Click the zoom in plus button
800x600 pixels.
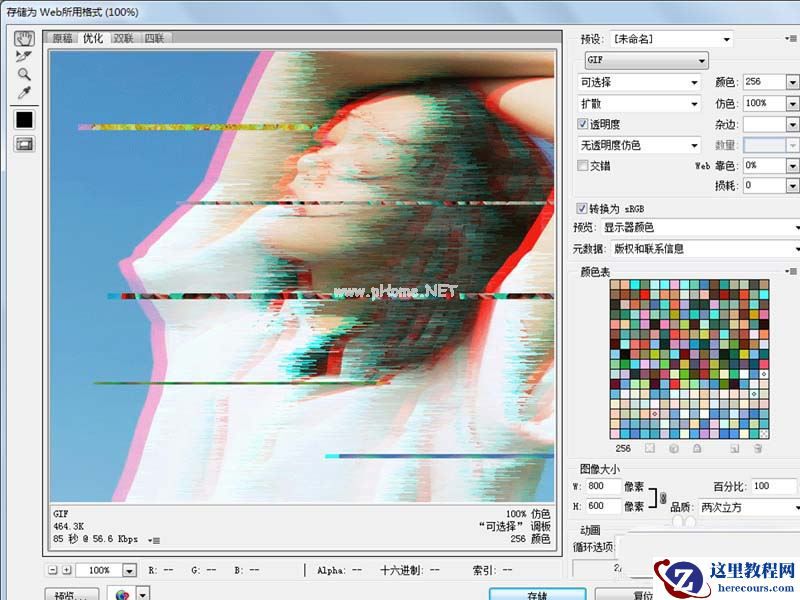[x=67, y=570]
